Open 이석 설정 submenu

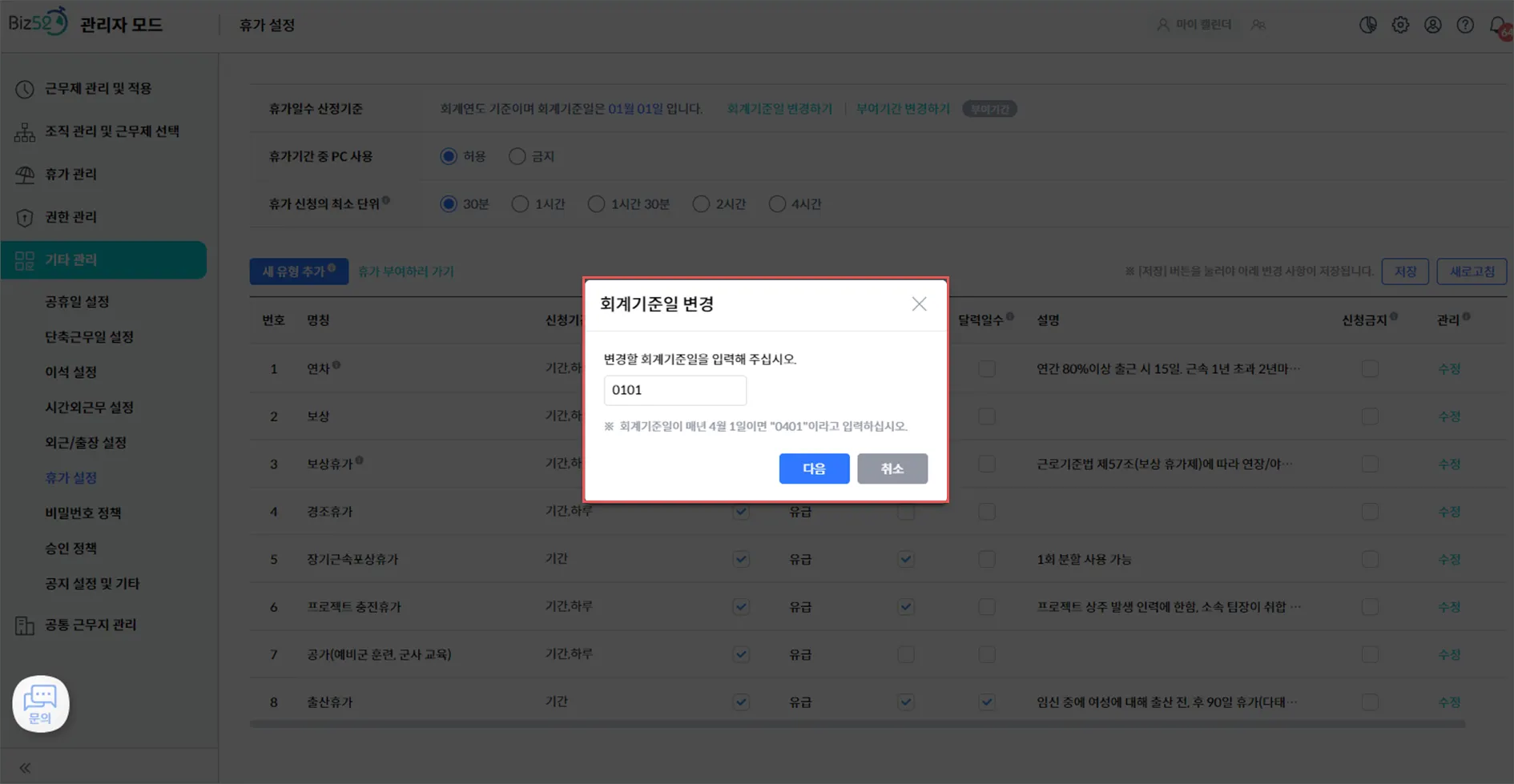click(x=70, y=372)
